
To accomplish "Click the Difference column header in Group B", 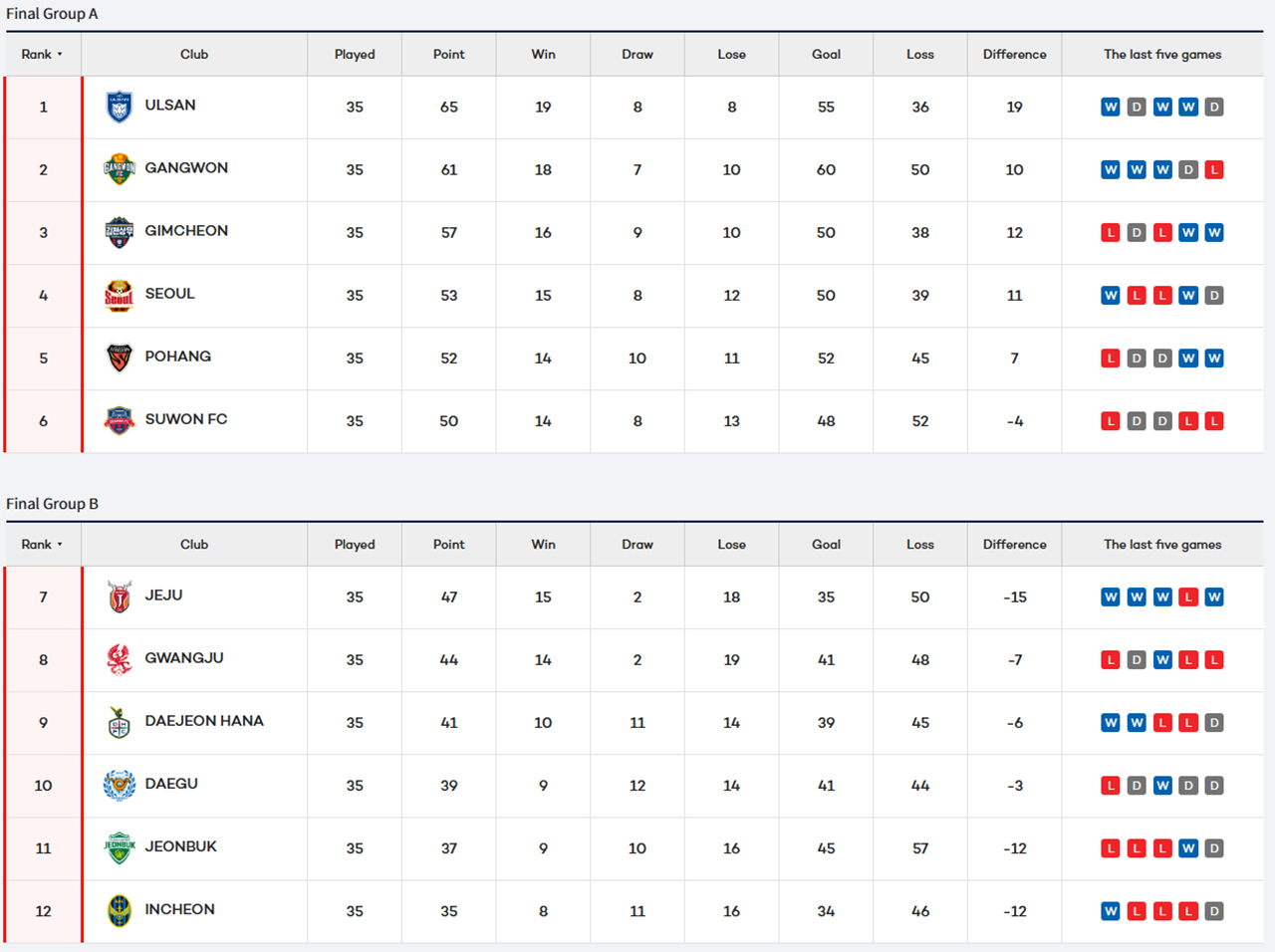I will [1014, 545].
